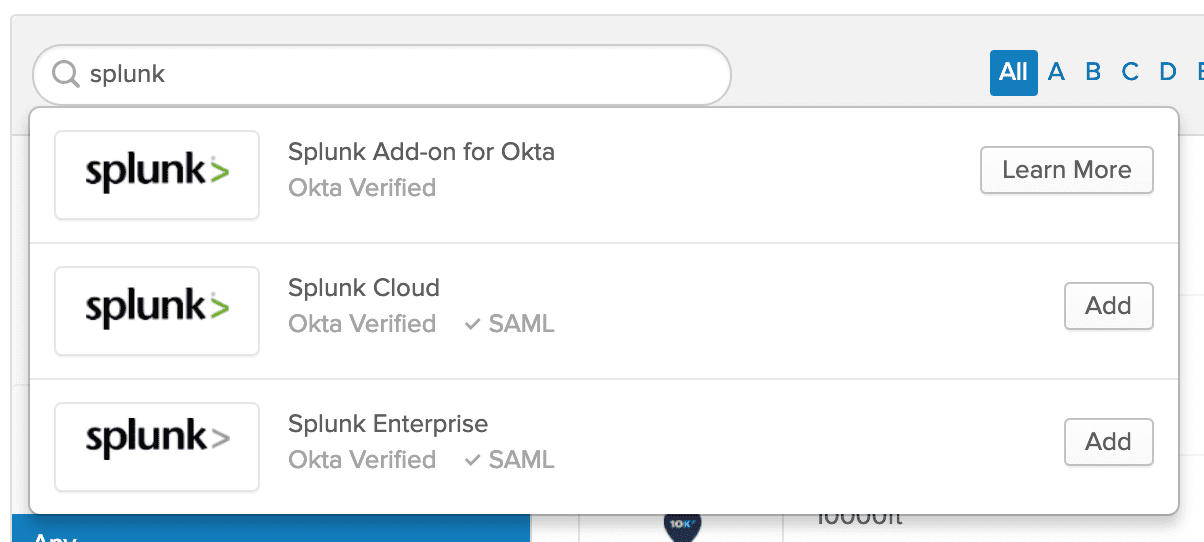Click 'Okta Verified' under Splunk Enterprise
This screenshot has height=542, width=1204.
pos(362,460)
